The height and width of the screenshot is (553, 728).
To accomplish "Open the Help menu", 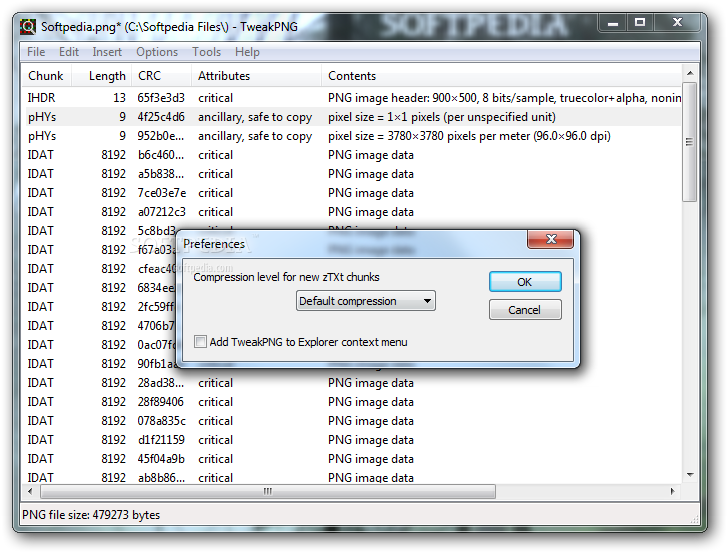I will 247,52.
